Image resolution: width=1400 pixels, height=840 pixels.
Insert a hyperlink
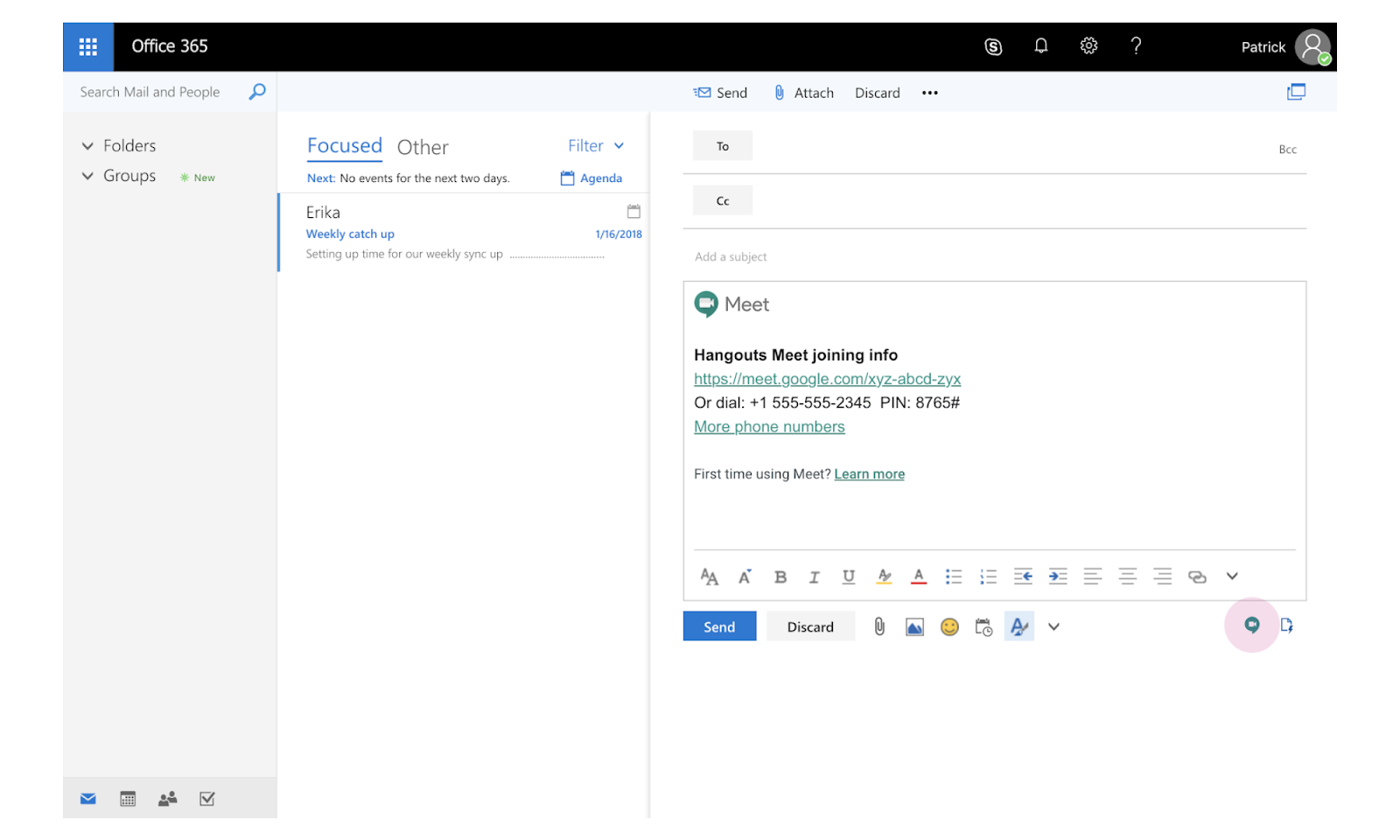1197,577
